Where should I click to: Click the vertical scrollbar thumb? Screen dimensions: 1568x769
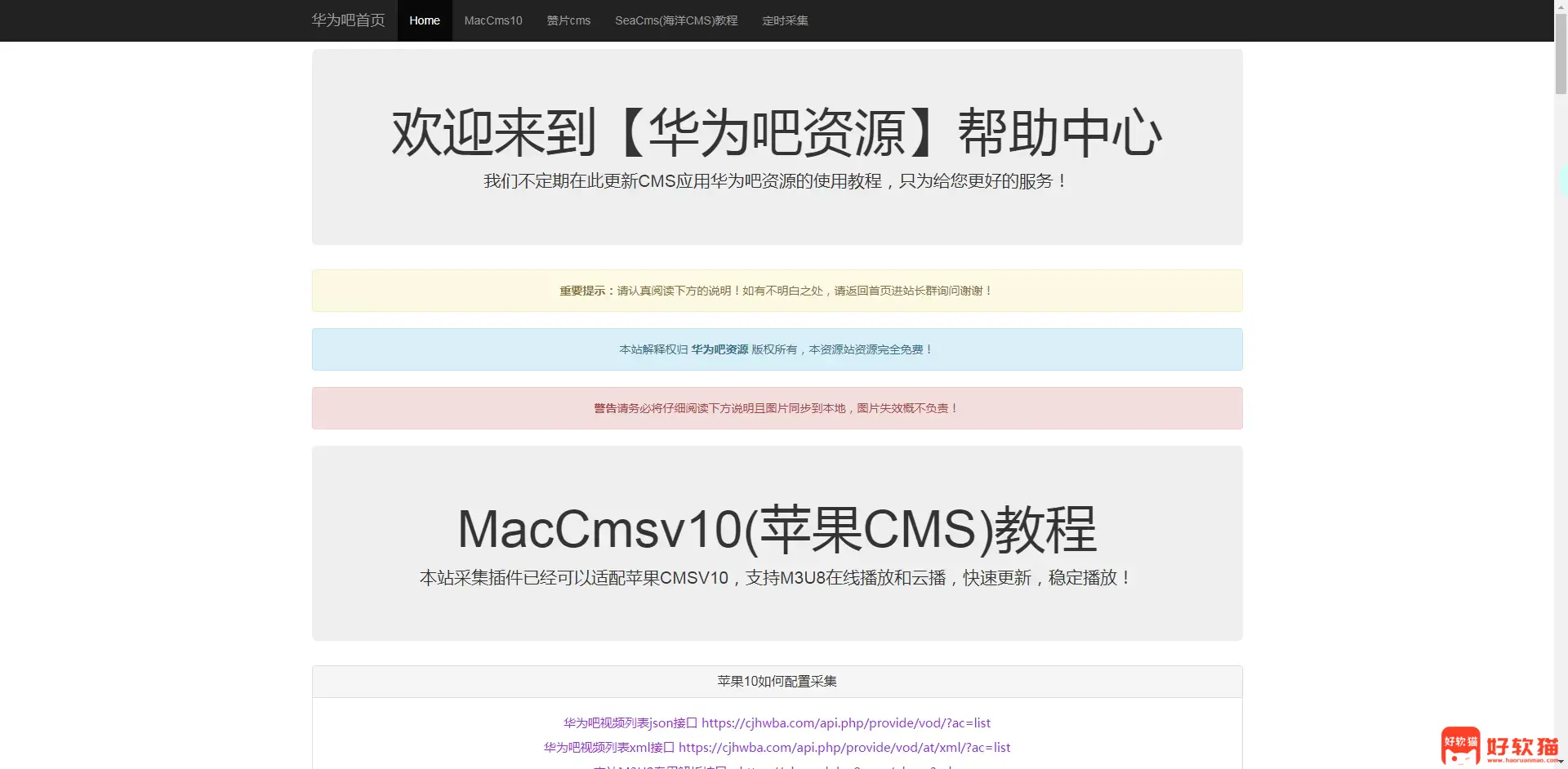(1561, 54)
